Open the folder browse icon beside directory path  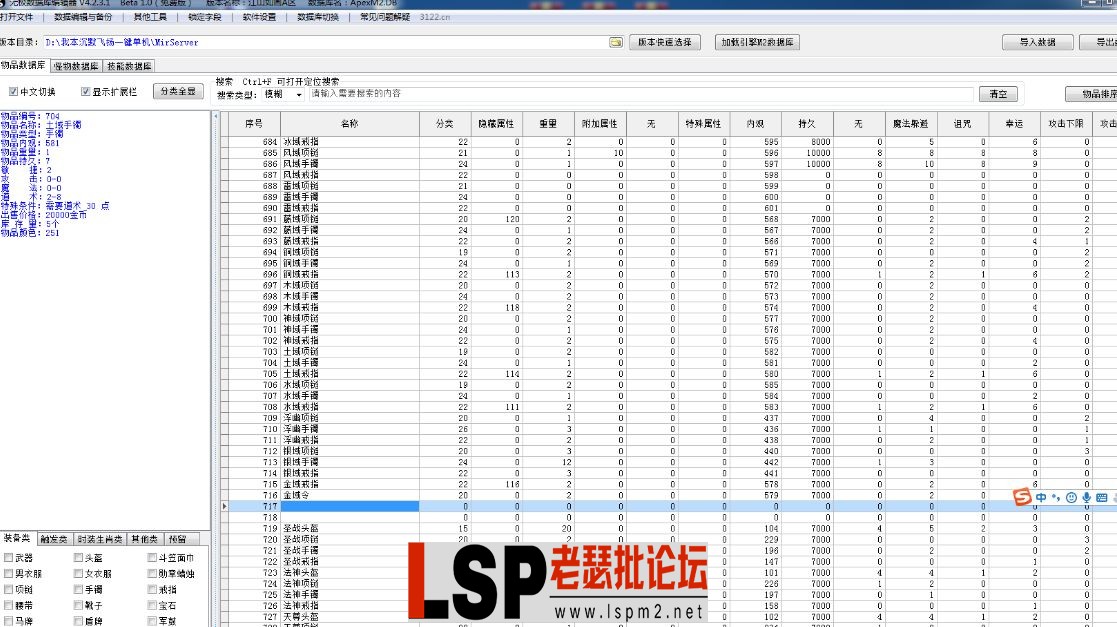(616, 43)
